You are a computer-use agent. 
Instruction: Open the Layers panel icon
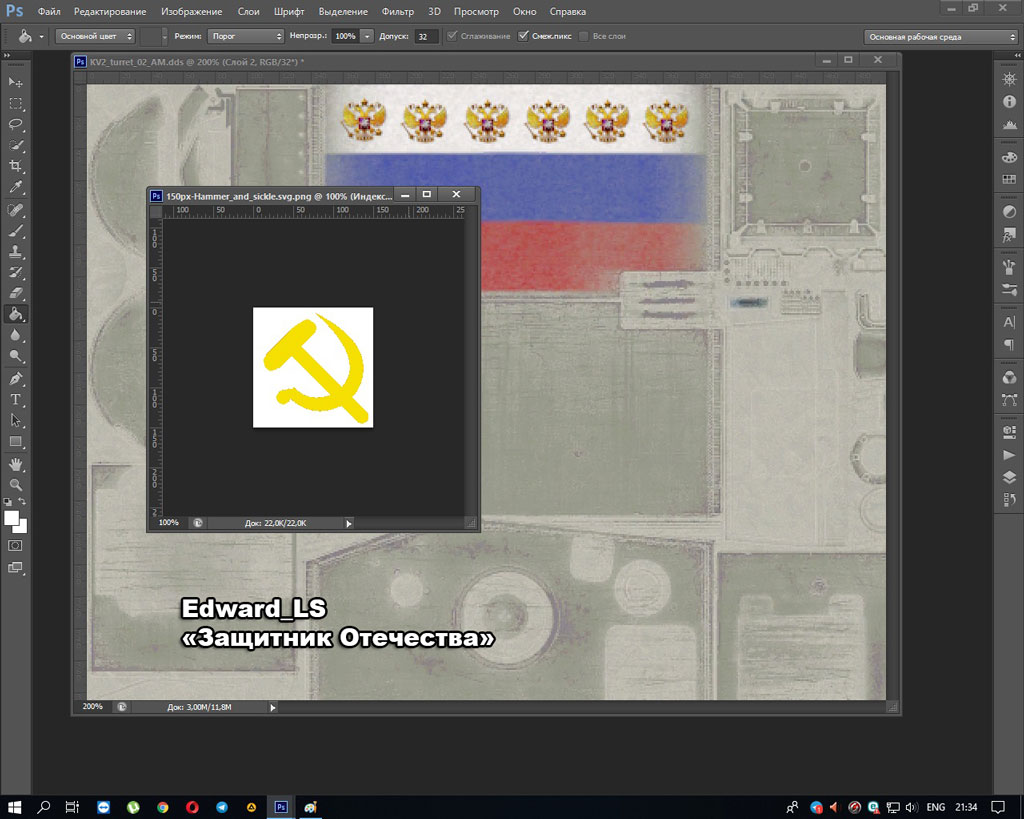tap(1009, 477)
